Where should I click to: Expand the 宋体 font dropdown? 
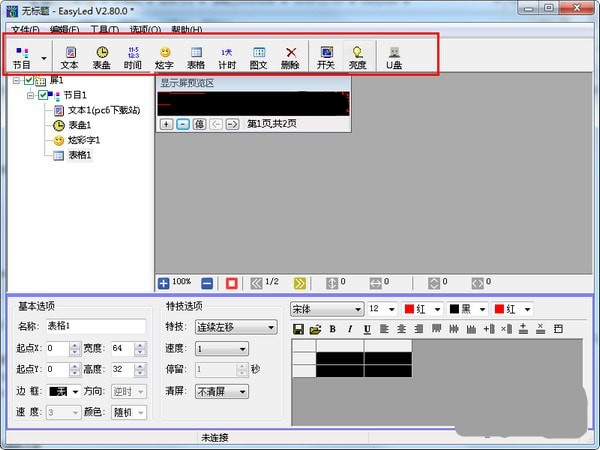(x=327, y=309)
